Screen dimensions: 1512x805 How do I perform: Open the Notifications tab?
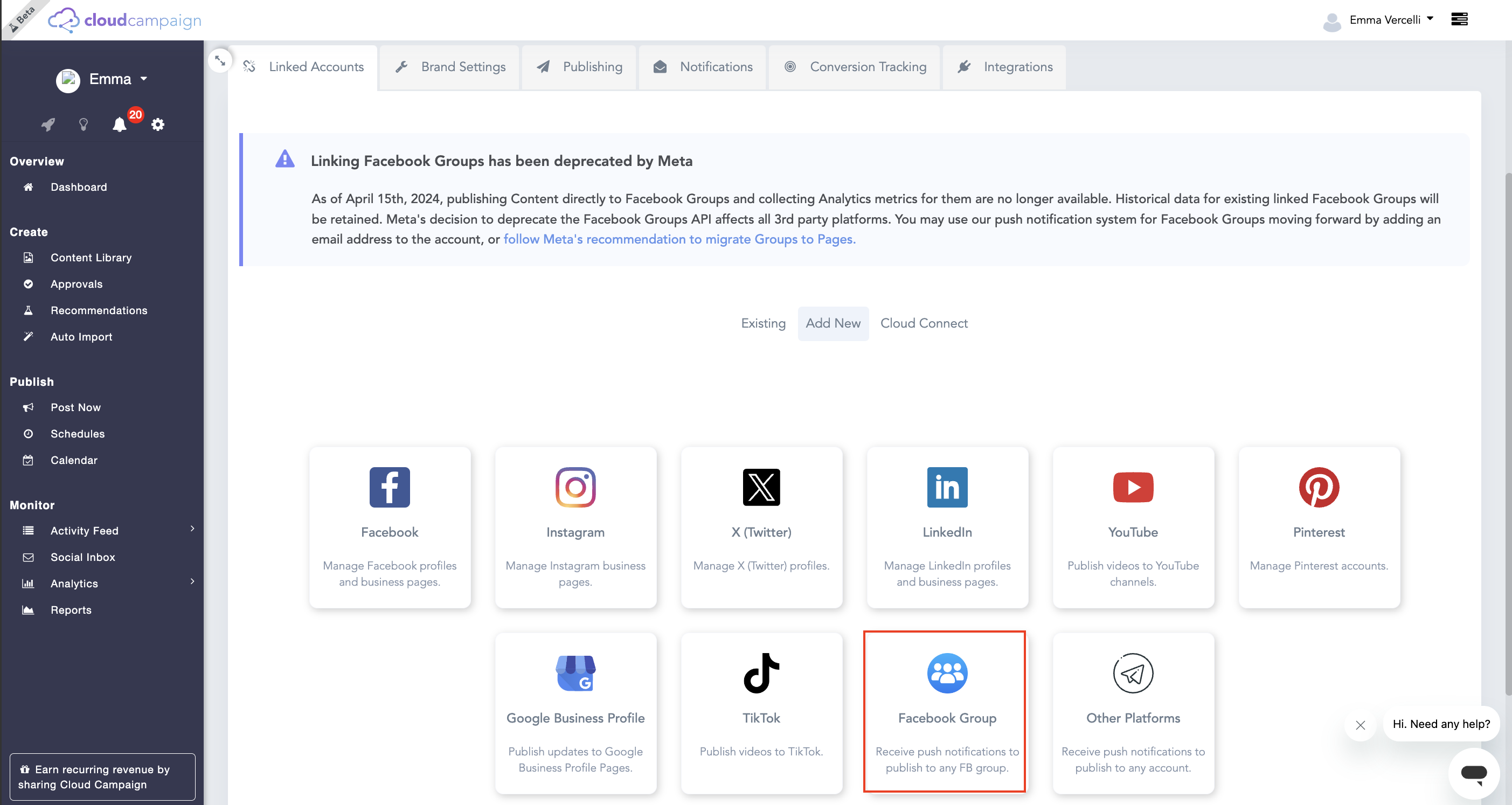pos(703,67)
